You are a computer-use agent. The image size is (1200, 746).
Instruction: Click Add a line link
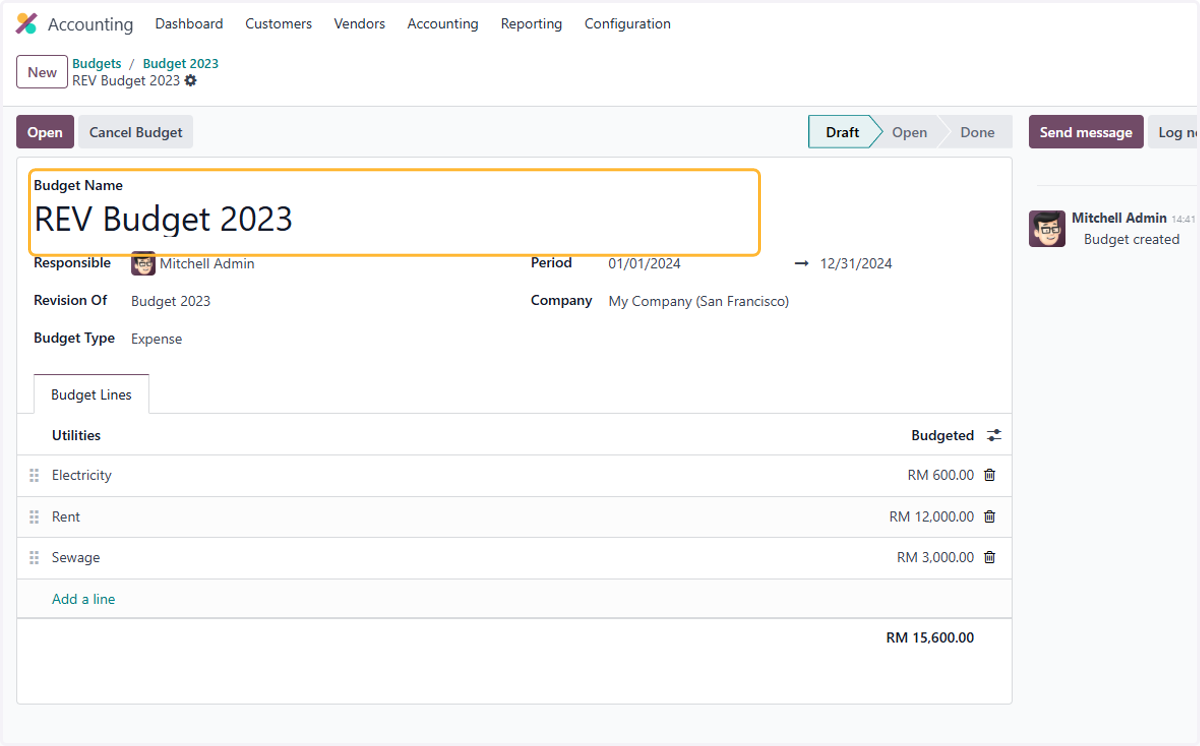coord(84,599)
